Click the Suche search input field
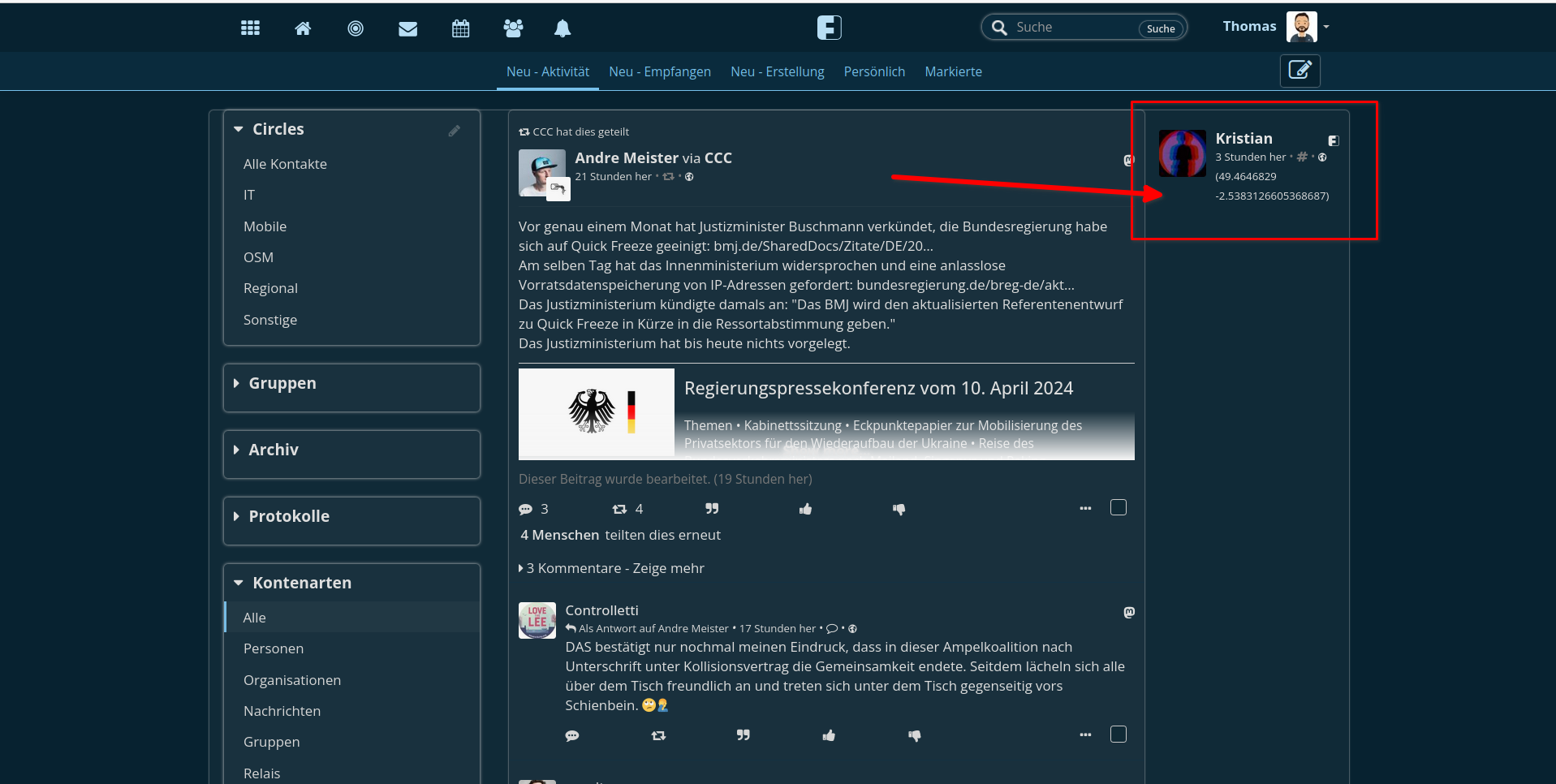Screen dimensions: 1556x784 (1071, 28)
